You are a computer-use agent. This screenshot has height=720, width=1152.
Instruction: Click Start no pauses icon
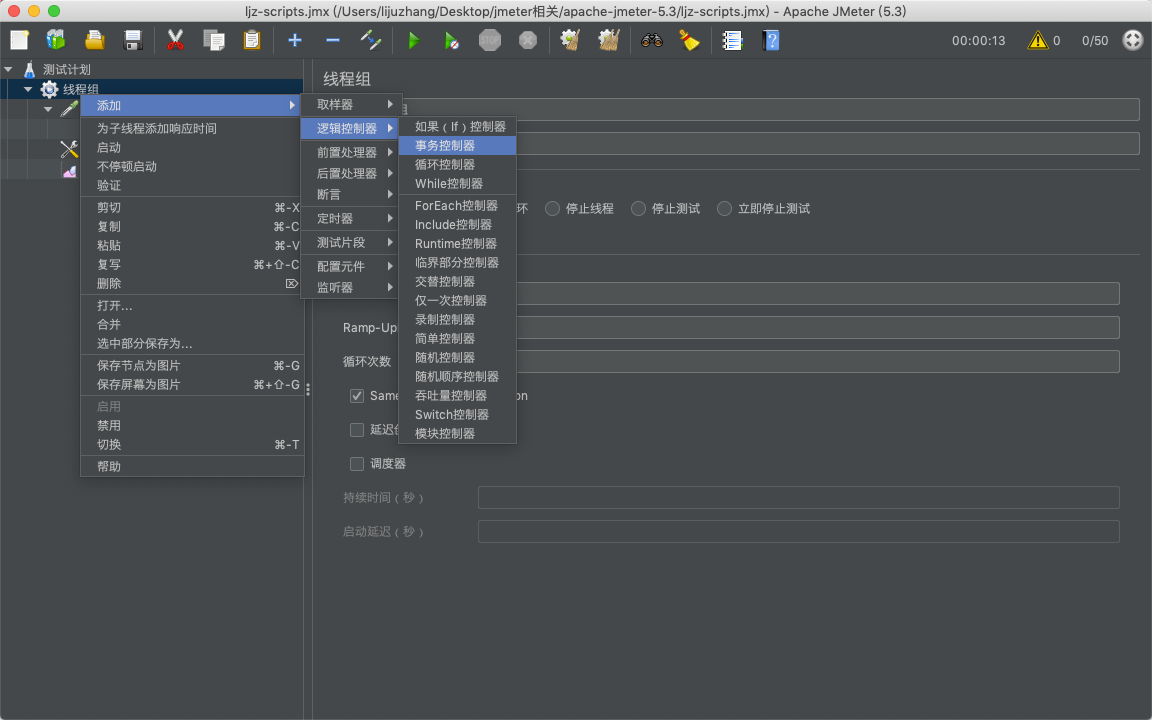[452, 40]
